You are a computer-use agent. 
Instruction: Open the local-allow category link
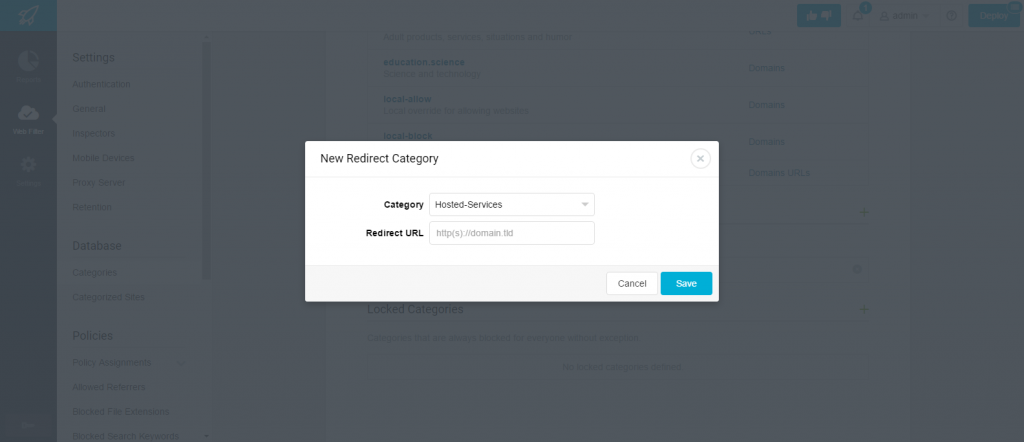[x=408, y=99]
